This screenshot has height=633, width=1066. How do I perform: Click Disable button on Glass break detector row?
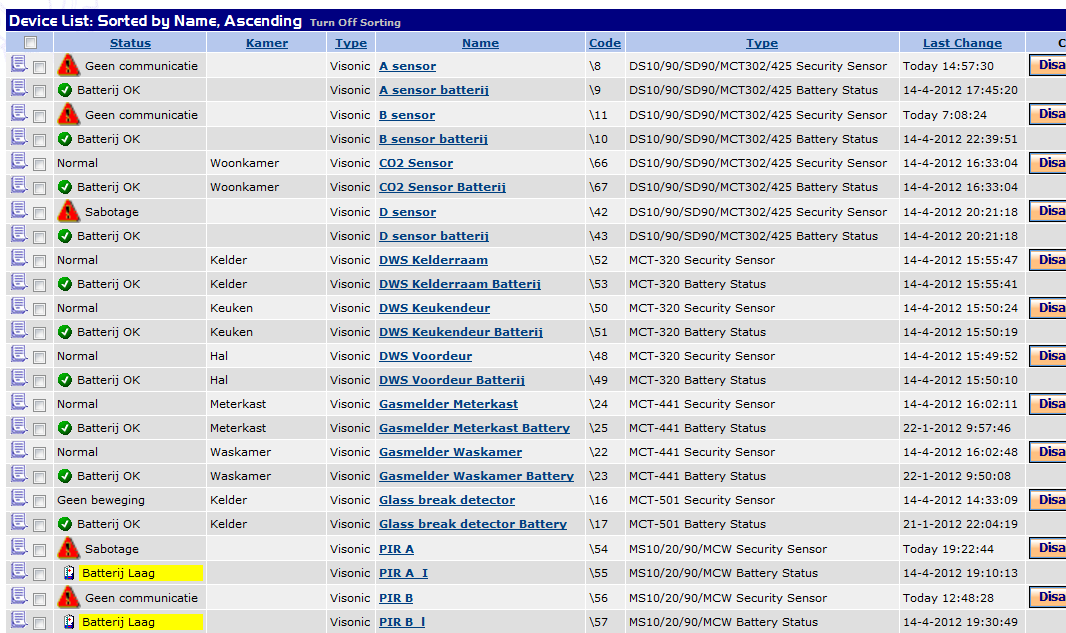tap(1048, 500)
